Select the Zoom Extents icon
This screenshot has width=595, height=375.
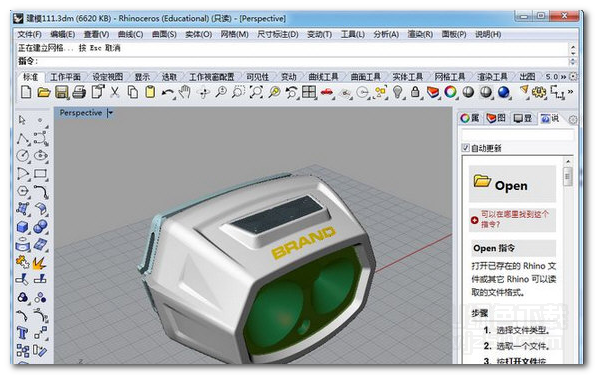(257, 92)
